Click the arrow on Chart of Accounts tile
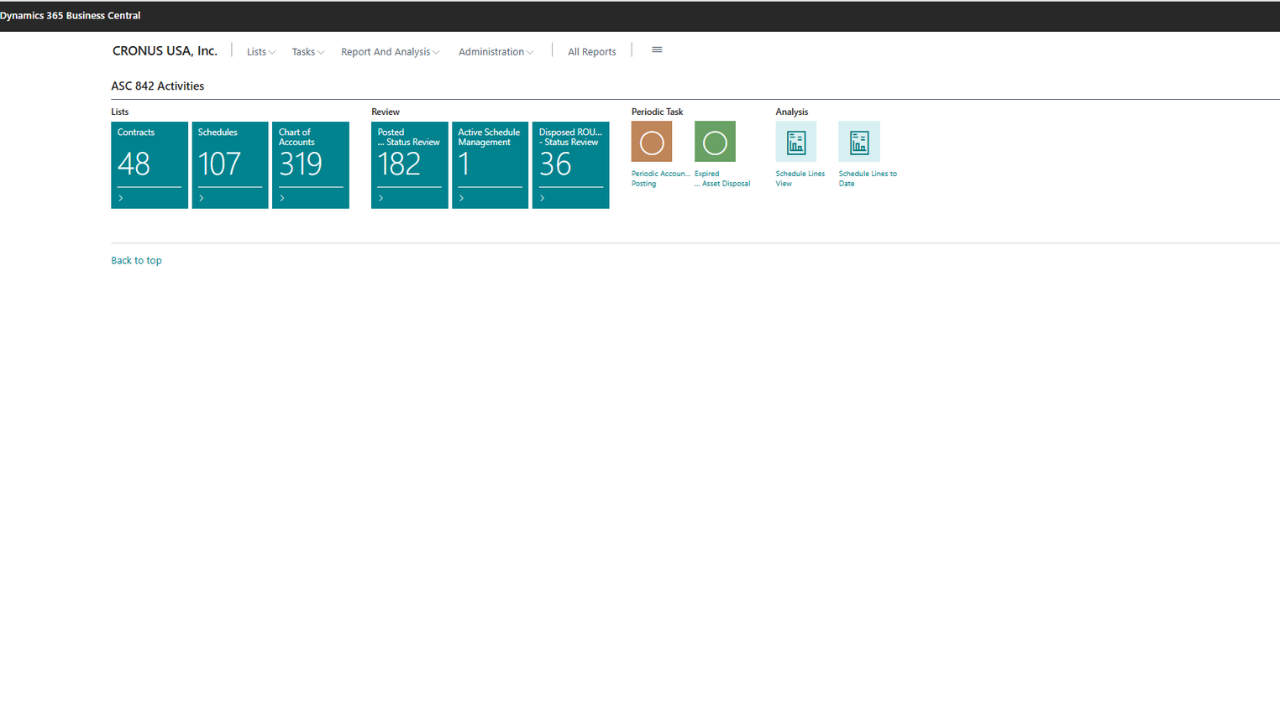 [282, 199]
